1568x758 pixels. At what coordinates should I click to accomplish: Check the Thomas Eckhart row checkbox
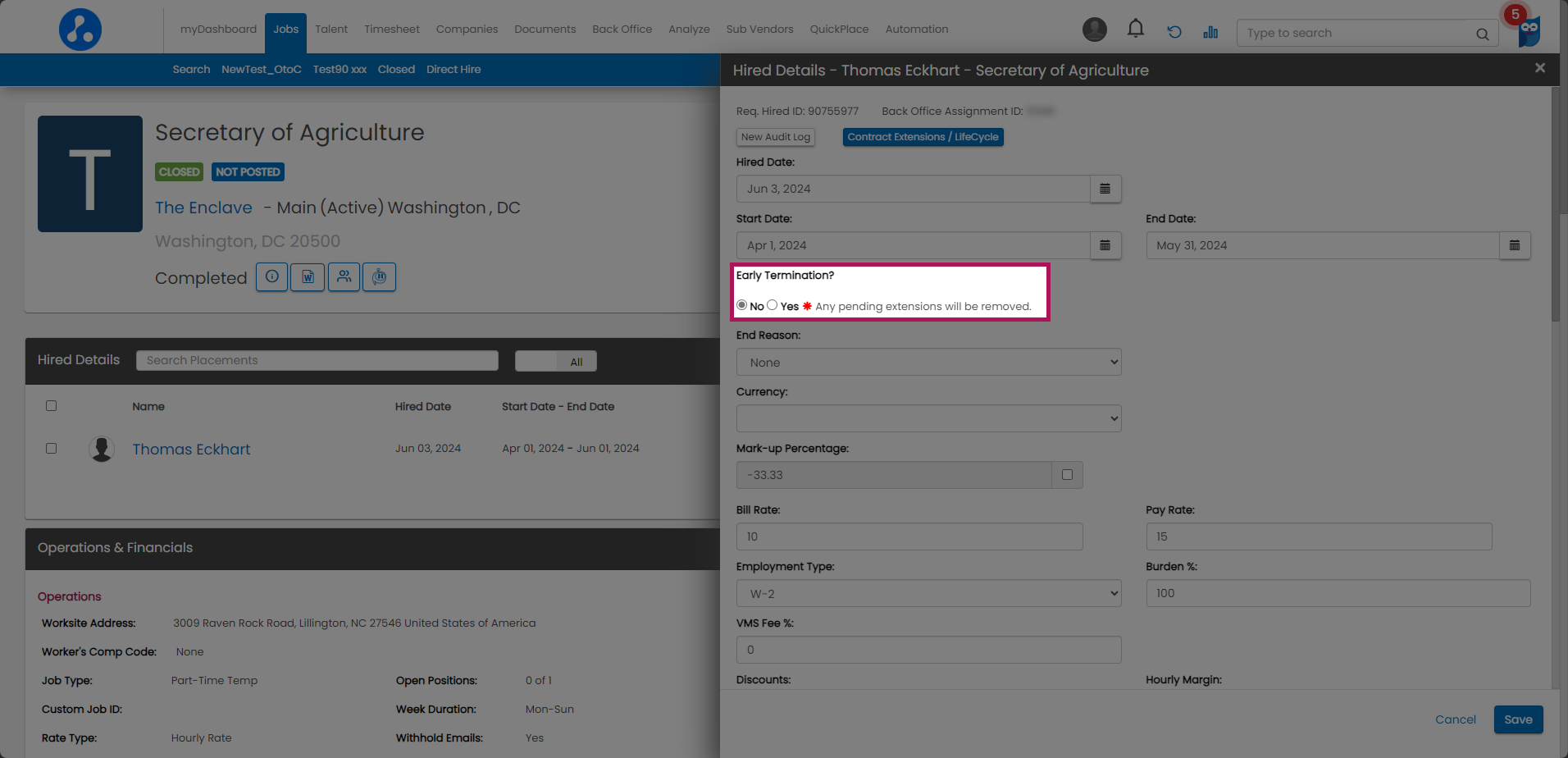point(52,449)
